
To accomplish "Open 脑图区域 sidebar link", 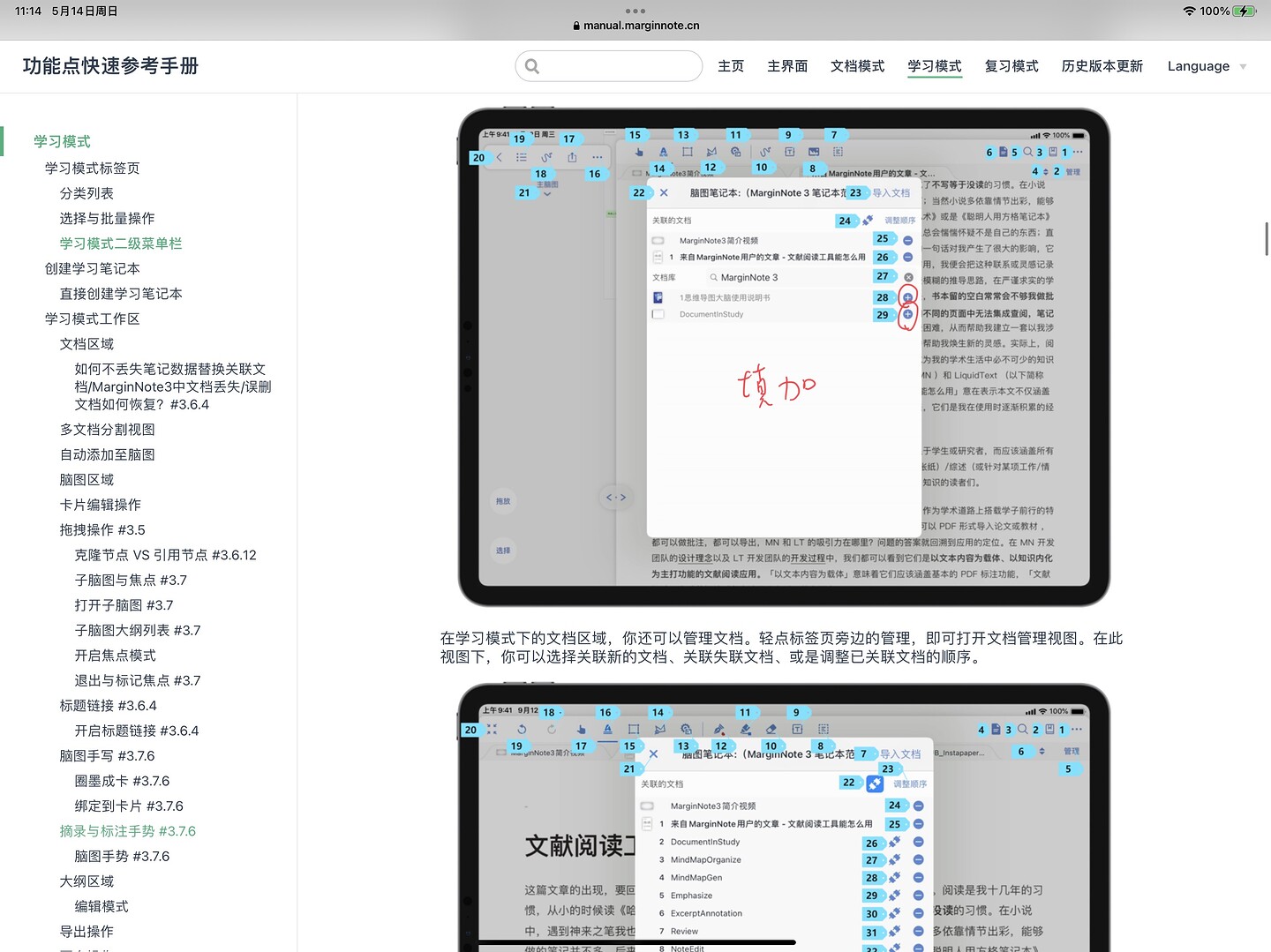I will point(86,480).
